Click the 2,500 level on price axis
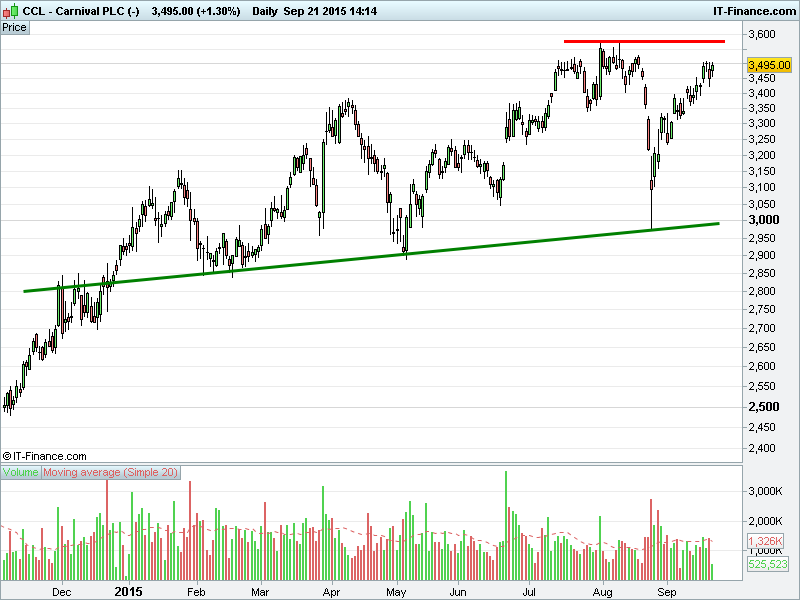The height and width of the screenshot is (600, 800). tap(763, 407)
